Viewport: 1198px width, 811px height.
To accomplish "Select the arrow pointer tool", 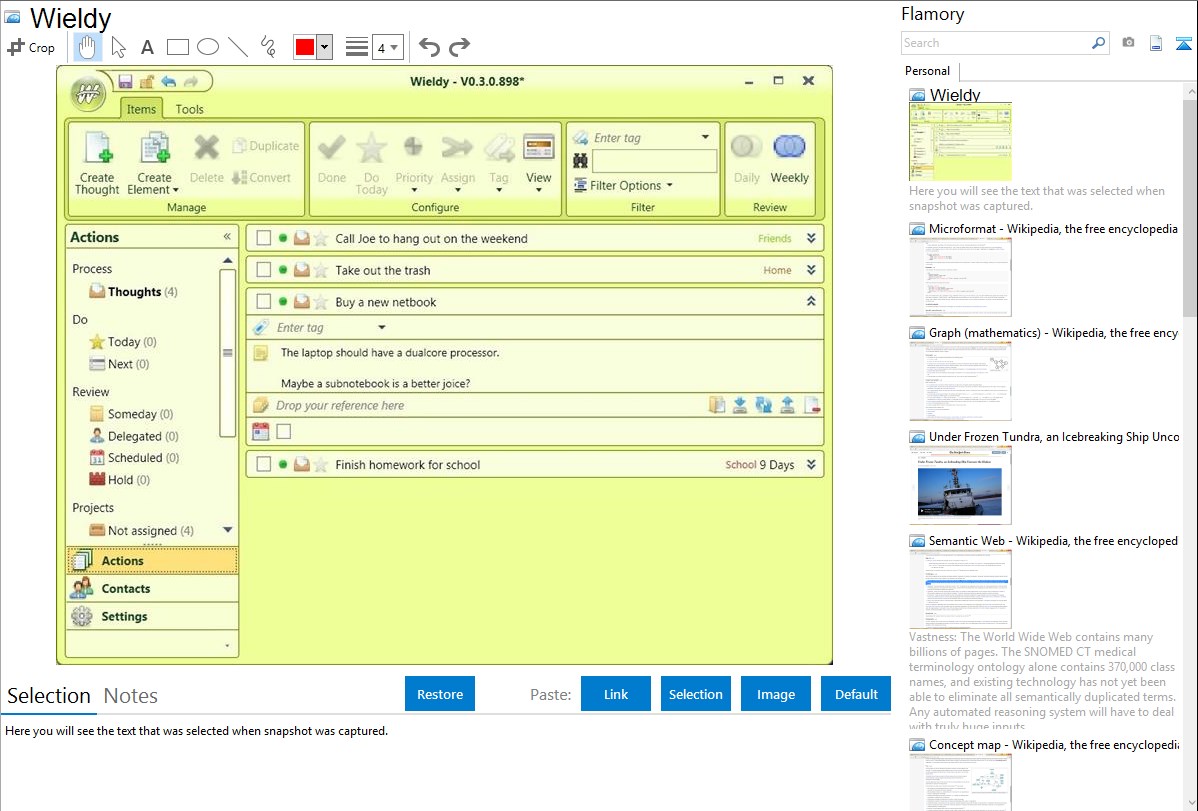I will (118, 47).
